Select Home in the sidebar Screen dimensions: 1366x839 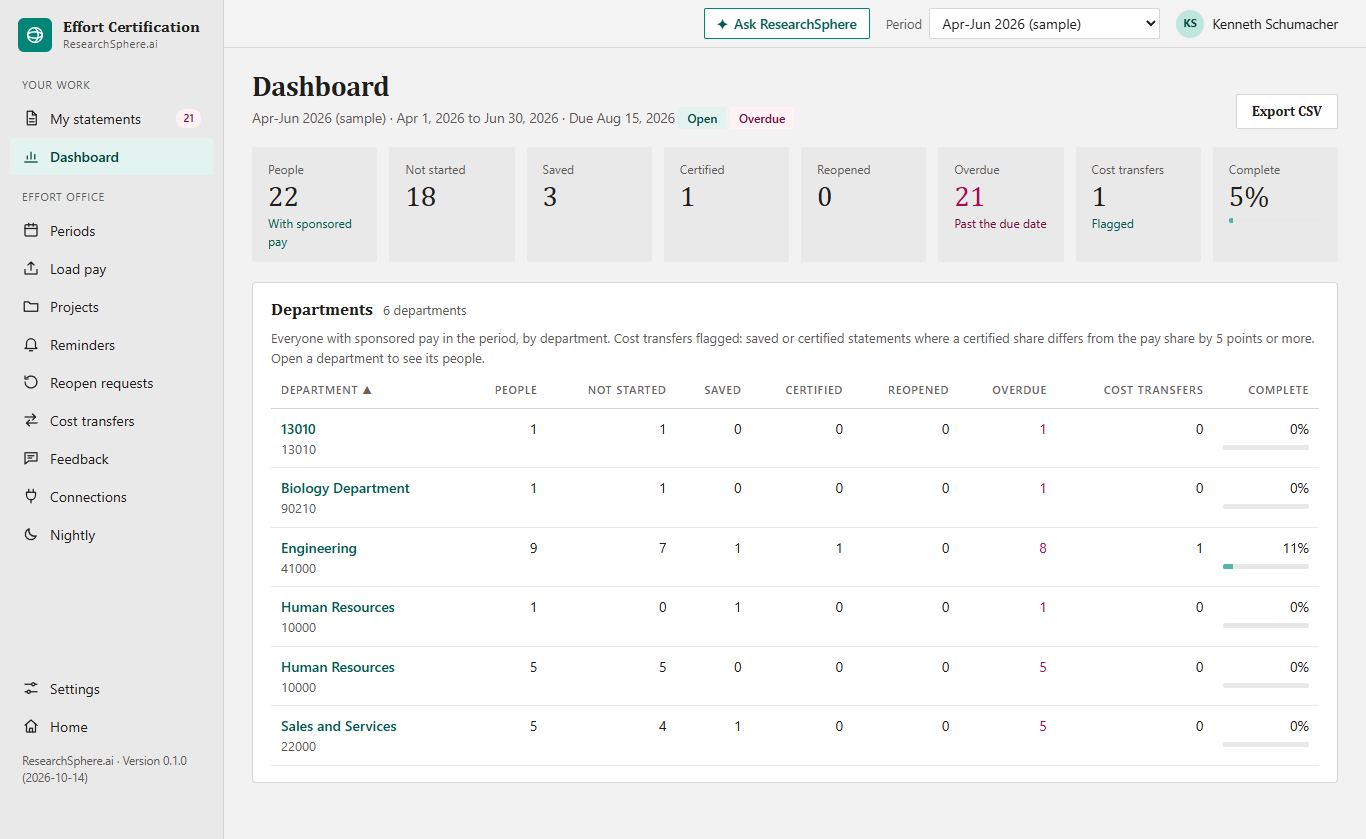pyautogui.click(x=112, y=727)
